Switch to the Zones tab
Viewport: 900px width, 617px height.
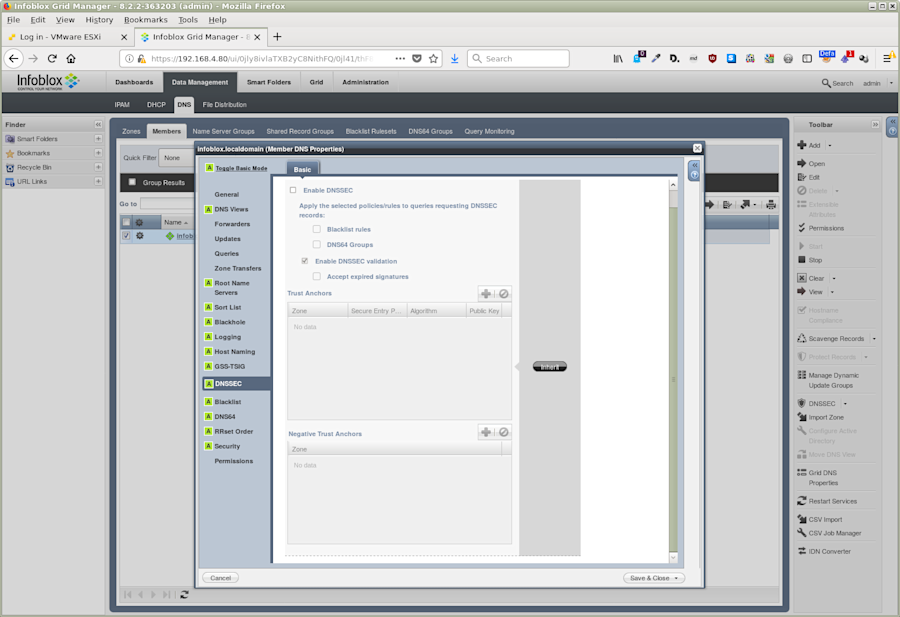[131, 131]
